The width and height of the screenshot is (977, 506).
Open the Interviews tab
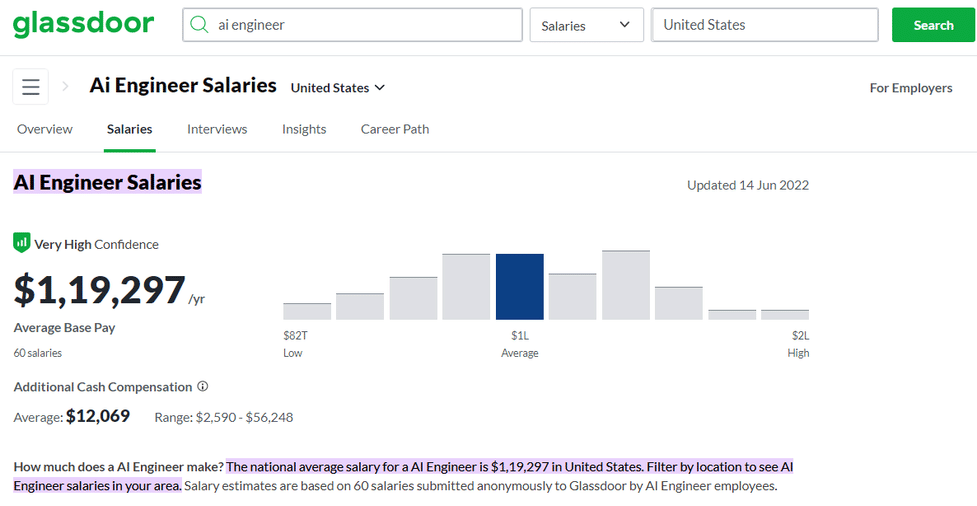point(217,129)
